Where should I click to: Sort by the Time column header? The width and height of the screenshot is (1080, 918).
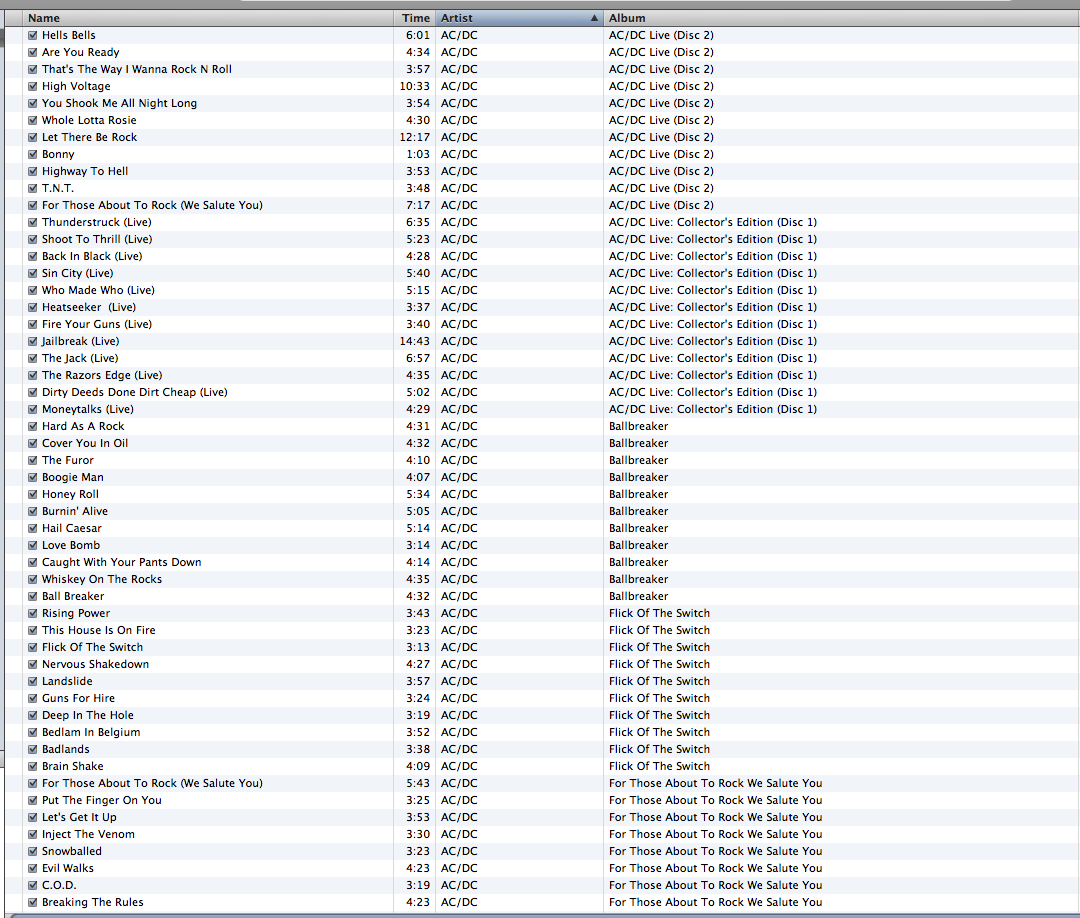415,18
